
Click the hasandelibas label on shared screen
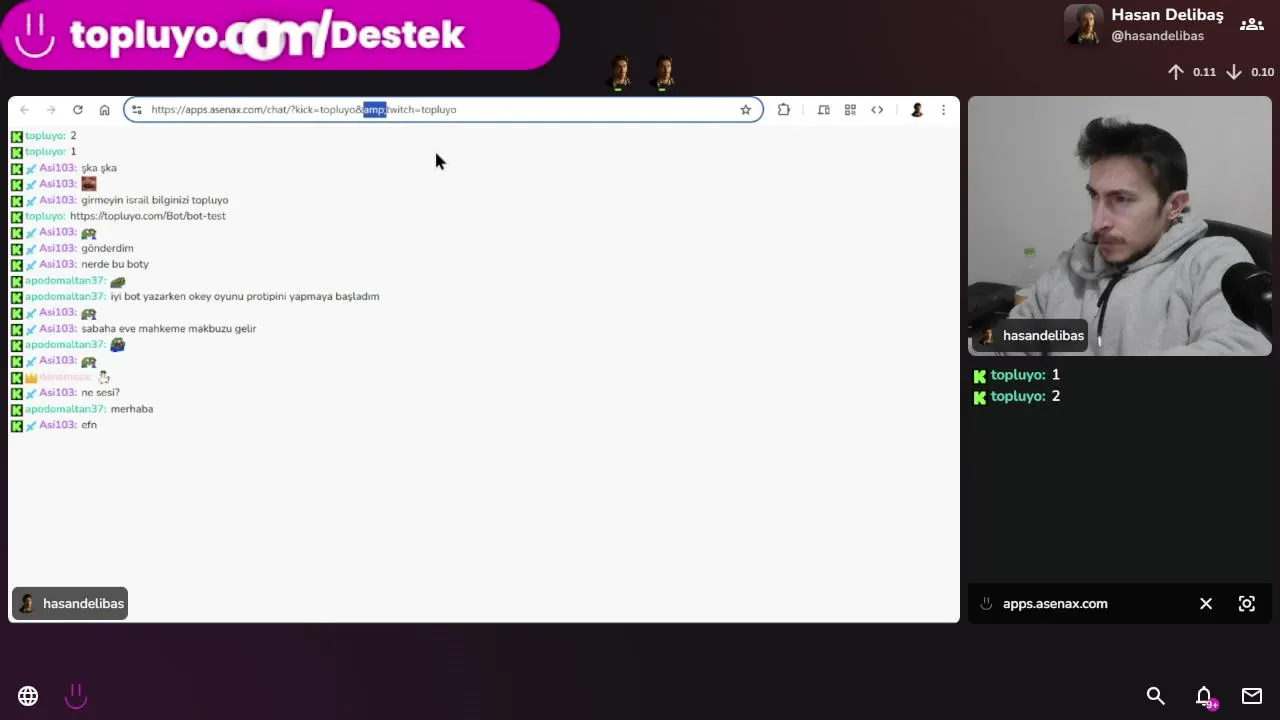tap(70, 604)
